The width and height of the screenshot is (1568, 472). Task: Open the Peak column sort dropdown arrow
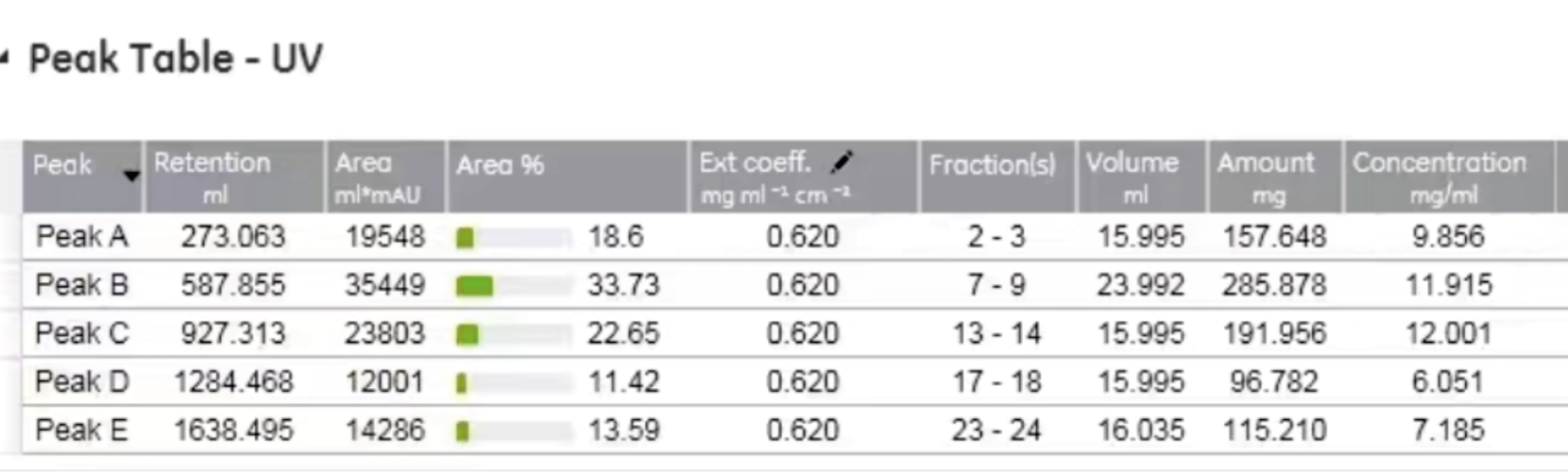[x=131, y=176]
